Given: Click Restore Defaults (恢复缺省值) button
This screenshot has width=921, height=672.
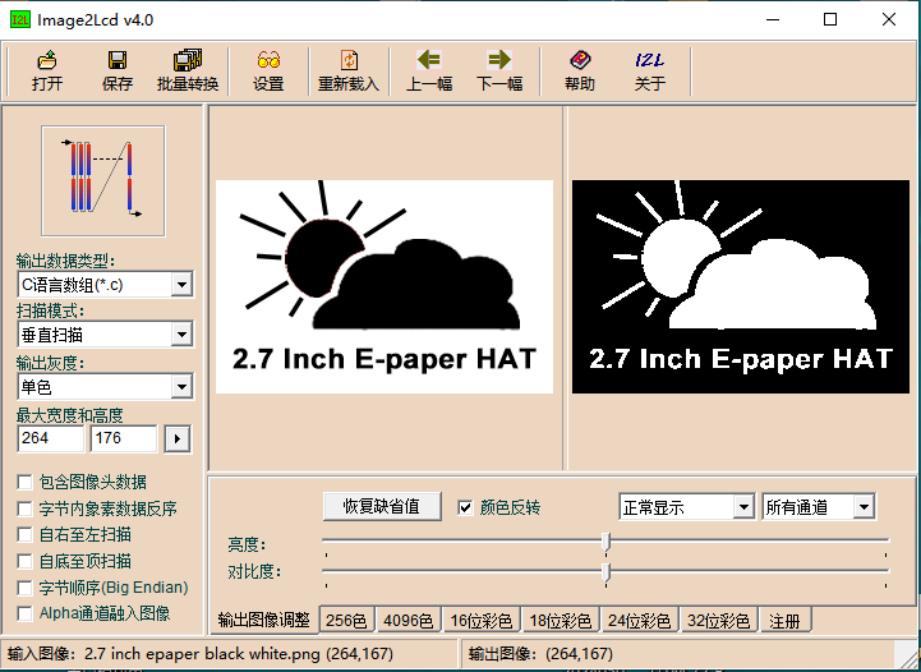Looking at the screenshot, I should (x=381, y=506).
